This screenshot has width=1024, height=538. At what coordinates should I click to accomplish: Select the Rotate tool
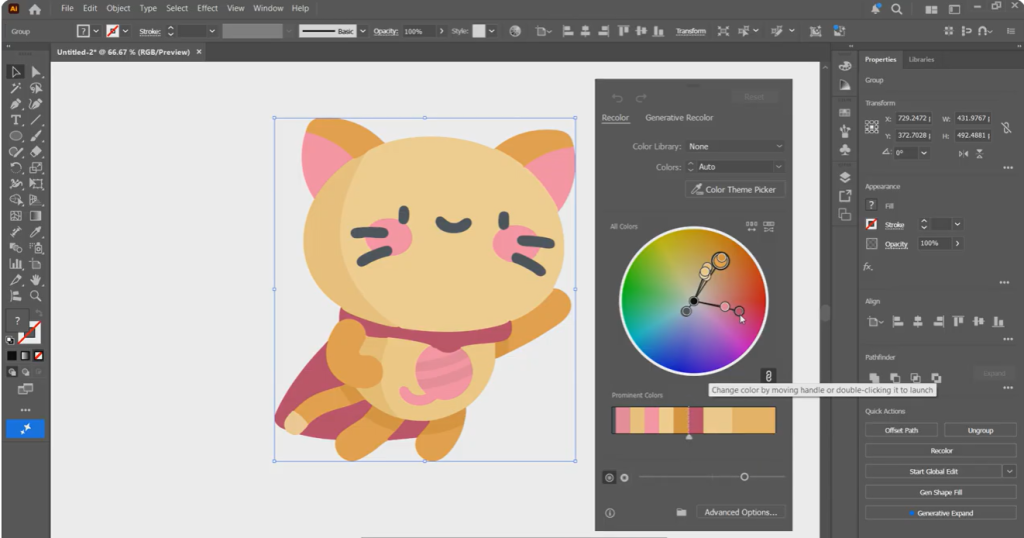point(16,168)
